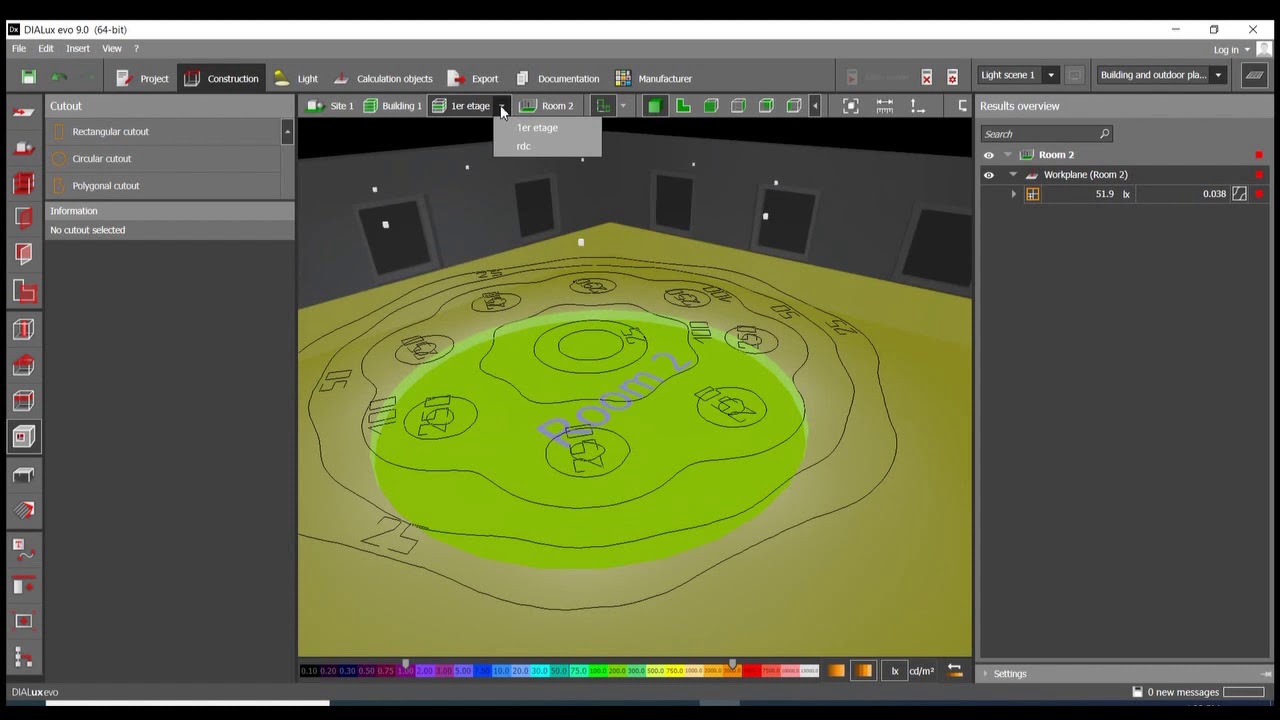Open the Documentation tab
The image size is (1280, 720).
tap(557, 78)
